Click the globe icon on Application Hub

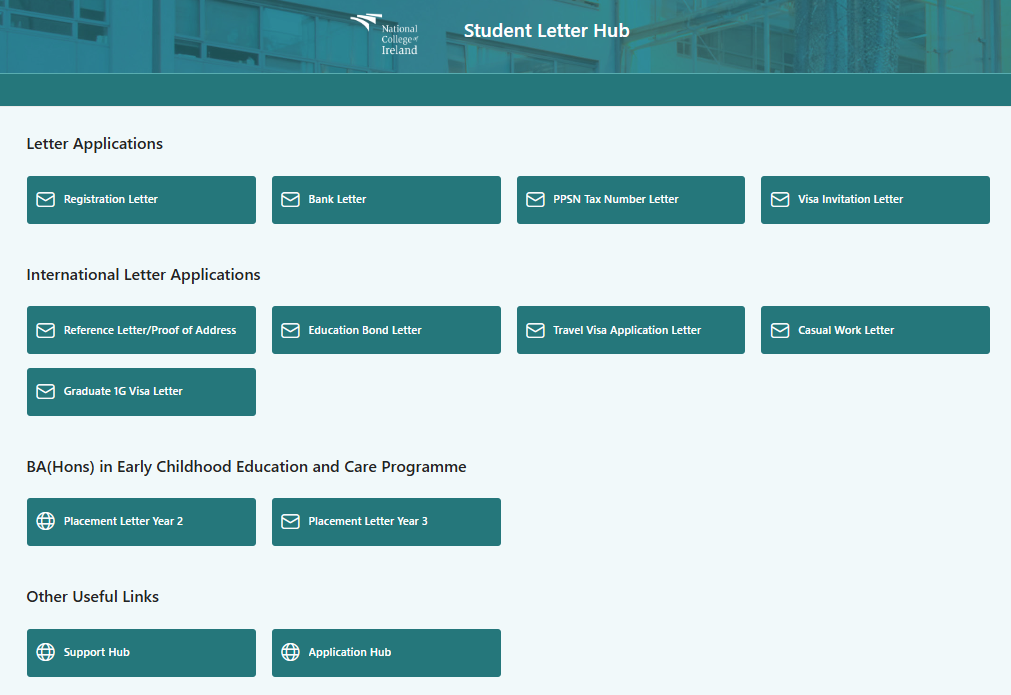click(290, 652)
